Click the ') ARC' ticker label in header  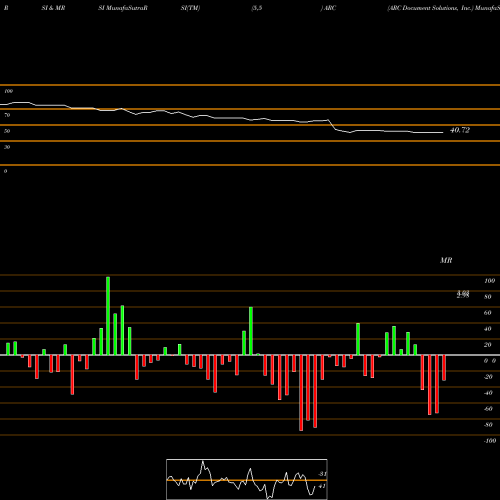click(328, 8)
